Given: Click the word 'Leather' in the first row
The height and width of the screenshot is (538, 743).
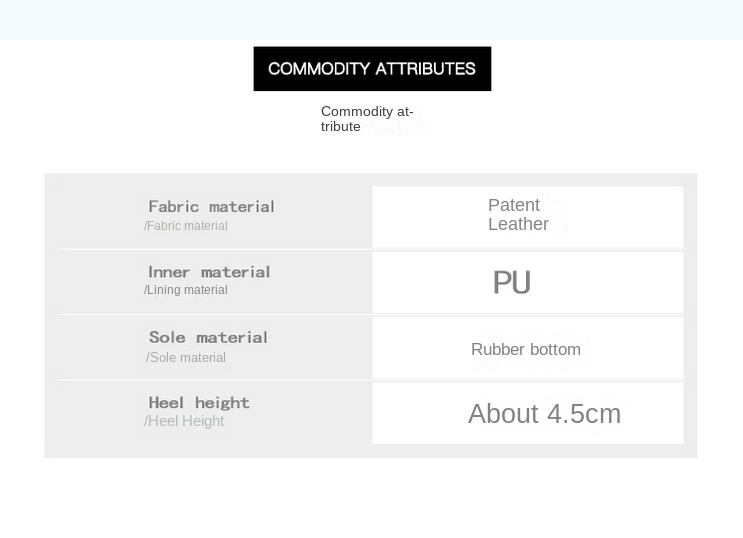Looking at the screenshot, I should (518, 224).
